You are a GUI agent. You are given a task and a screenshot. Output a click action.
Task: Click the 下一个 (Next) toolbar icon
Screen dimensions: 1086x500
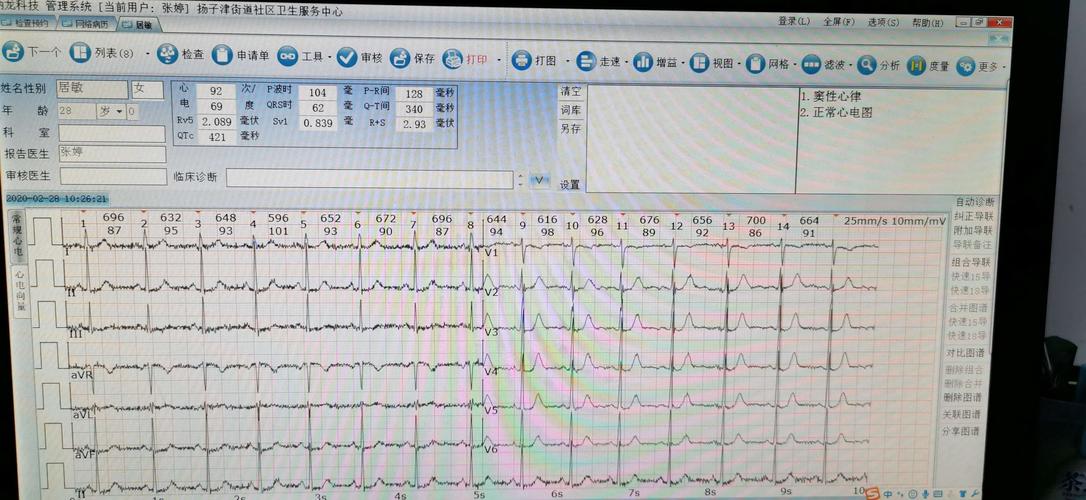coord(14,51)
